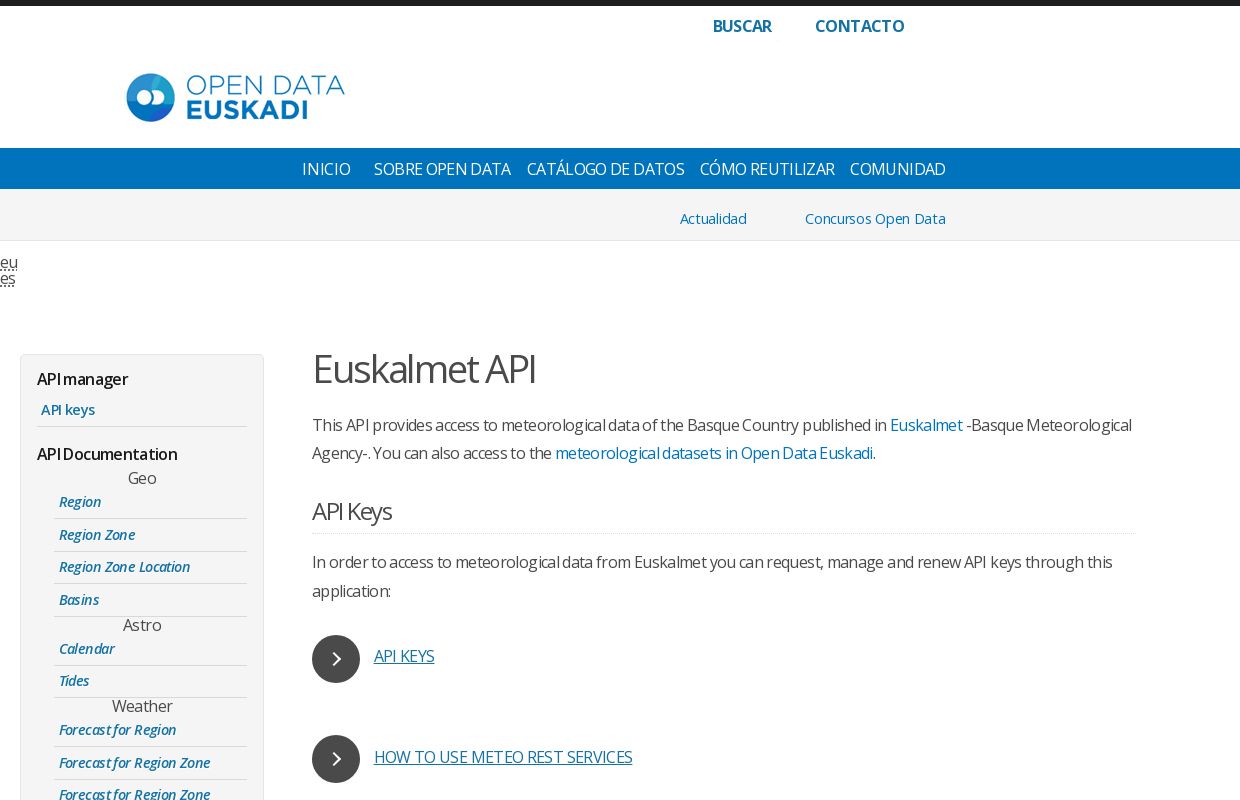Click the API Keys section heading

click(352, 511)
